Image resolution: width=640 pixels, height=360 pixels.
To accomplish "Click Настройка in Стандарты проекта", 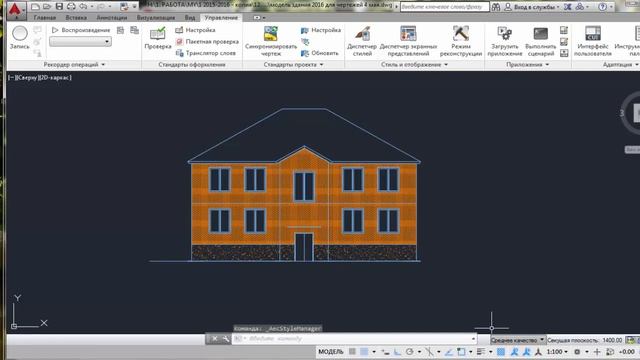I will (x=321, y=30).
